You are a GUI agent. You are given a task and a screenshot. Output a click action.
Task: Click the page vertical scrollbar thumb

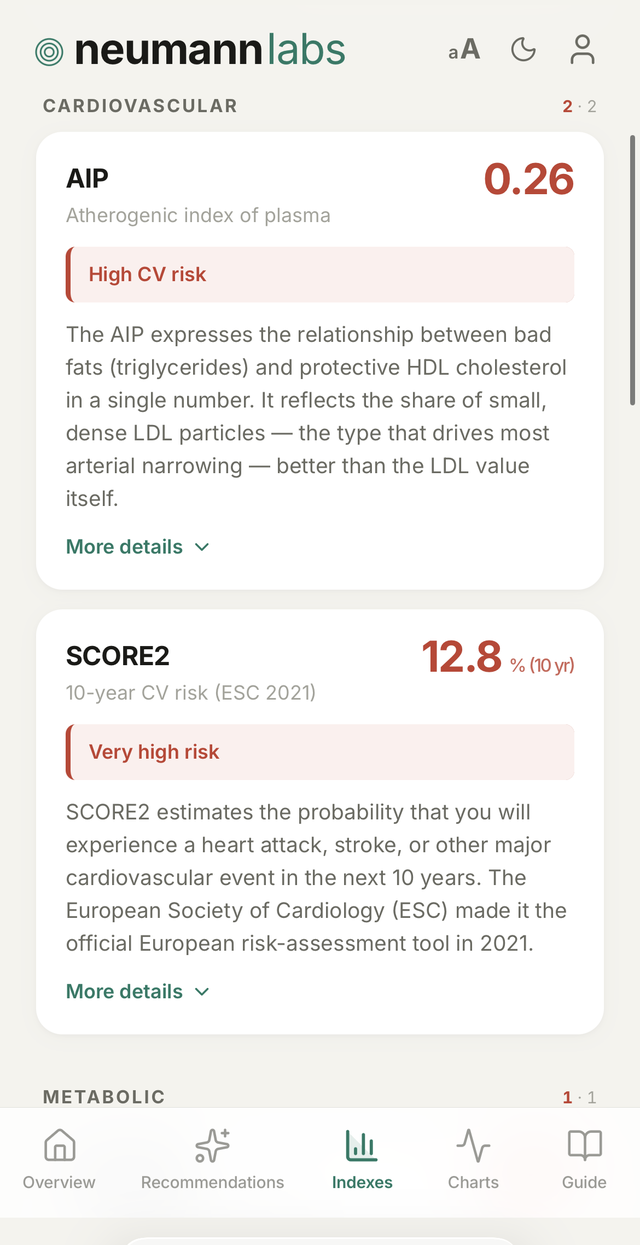[x=633, y=270]
